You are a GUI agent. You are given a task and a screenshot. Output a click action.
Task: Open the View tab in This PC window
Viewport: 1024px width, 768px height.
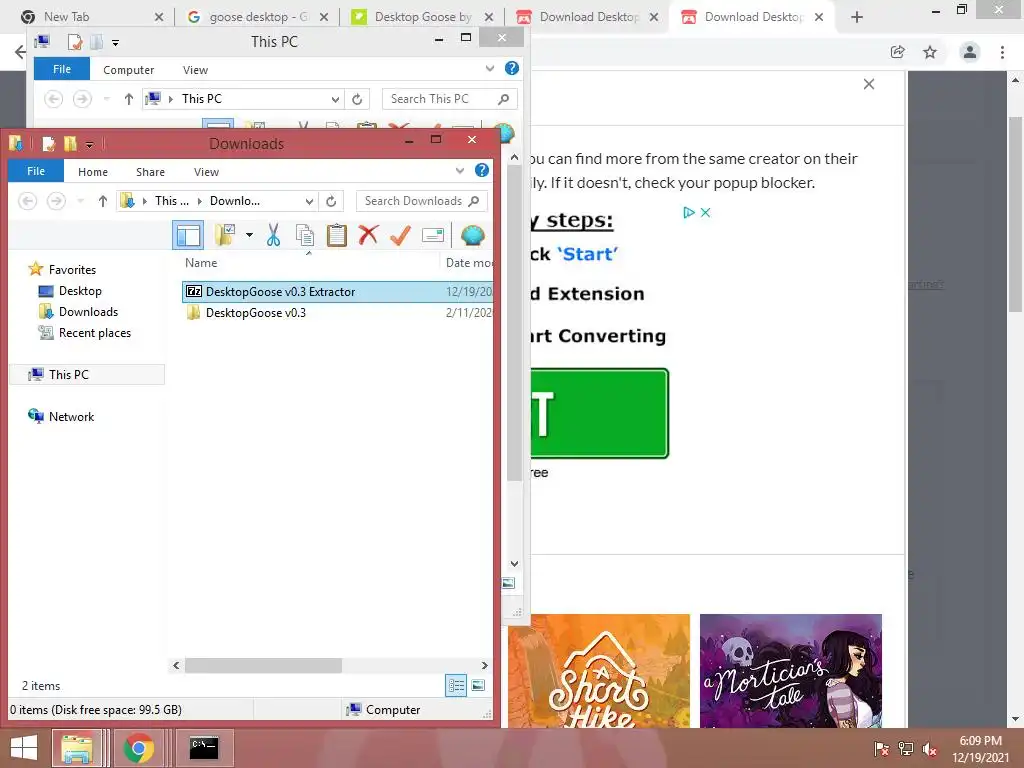coord(195,70)
